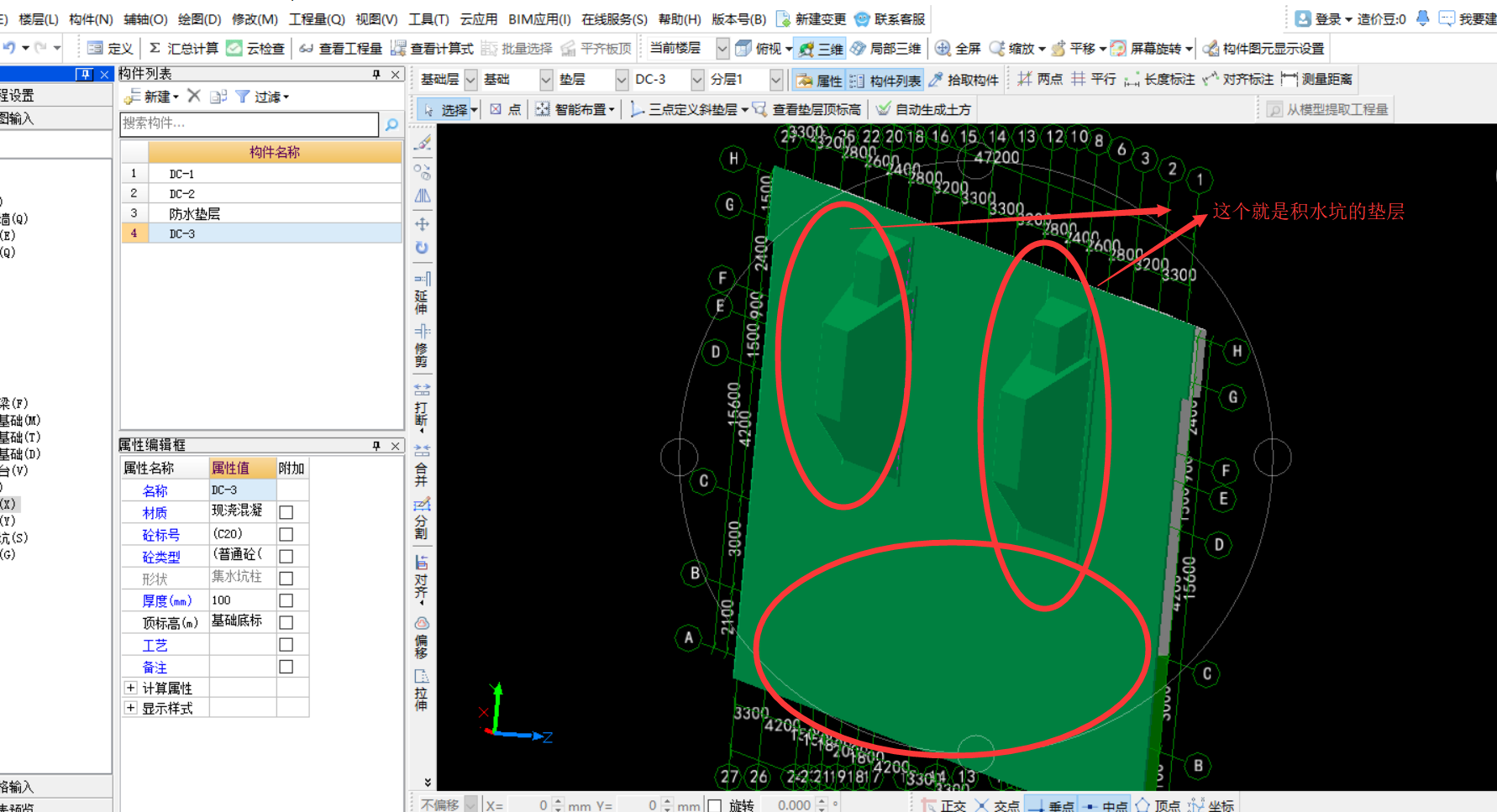
Task: Select 拾取构件 pick component tool
Action: (x=963, y=80)
